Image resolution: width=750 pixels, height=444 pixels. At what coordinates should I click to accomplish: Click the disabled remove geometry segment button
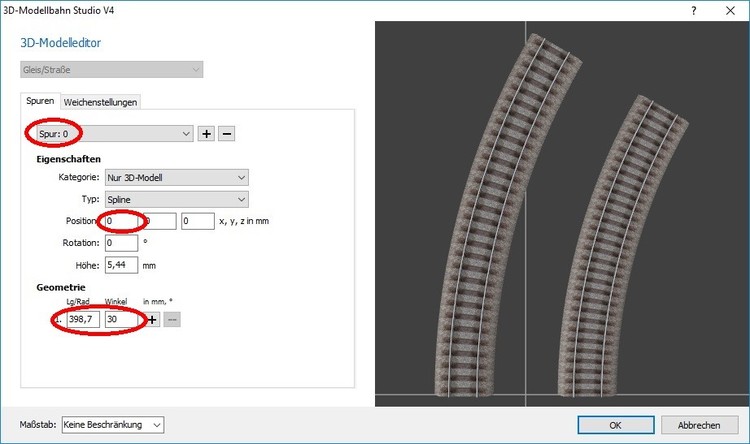(172, 320)
